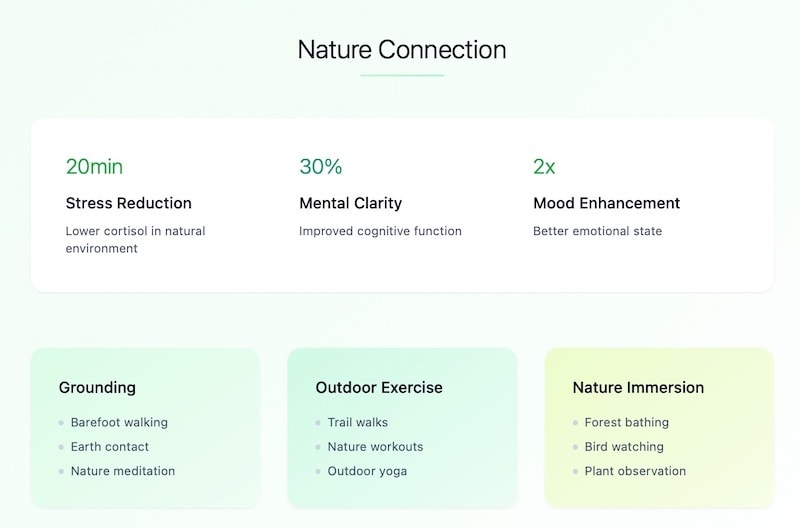Click the Bird watching list item
The width and height of the screenshot is (800, 528).
(624, 447)
